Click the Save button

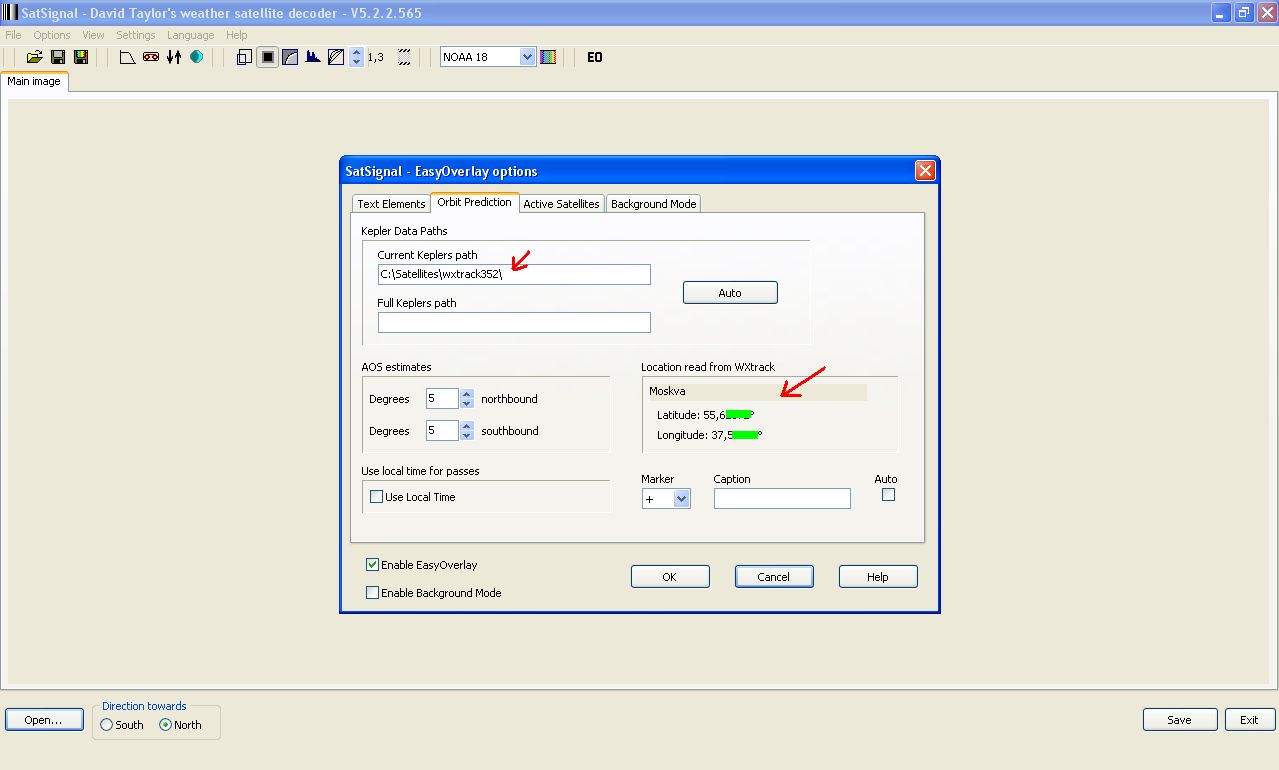1180,720
